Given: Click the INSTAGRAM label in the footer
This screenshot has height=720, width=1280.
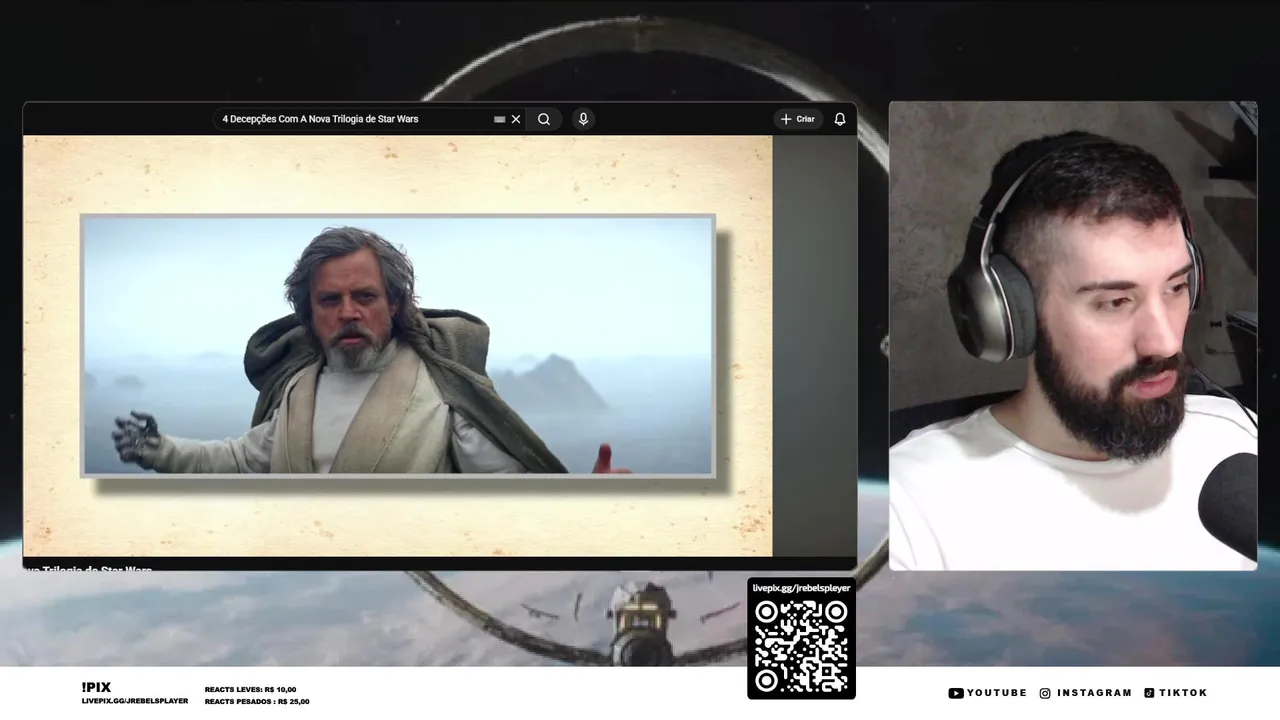Looking at the screenshot, I should pyautogui.click(x=1095, y=693).
